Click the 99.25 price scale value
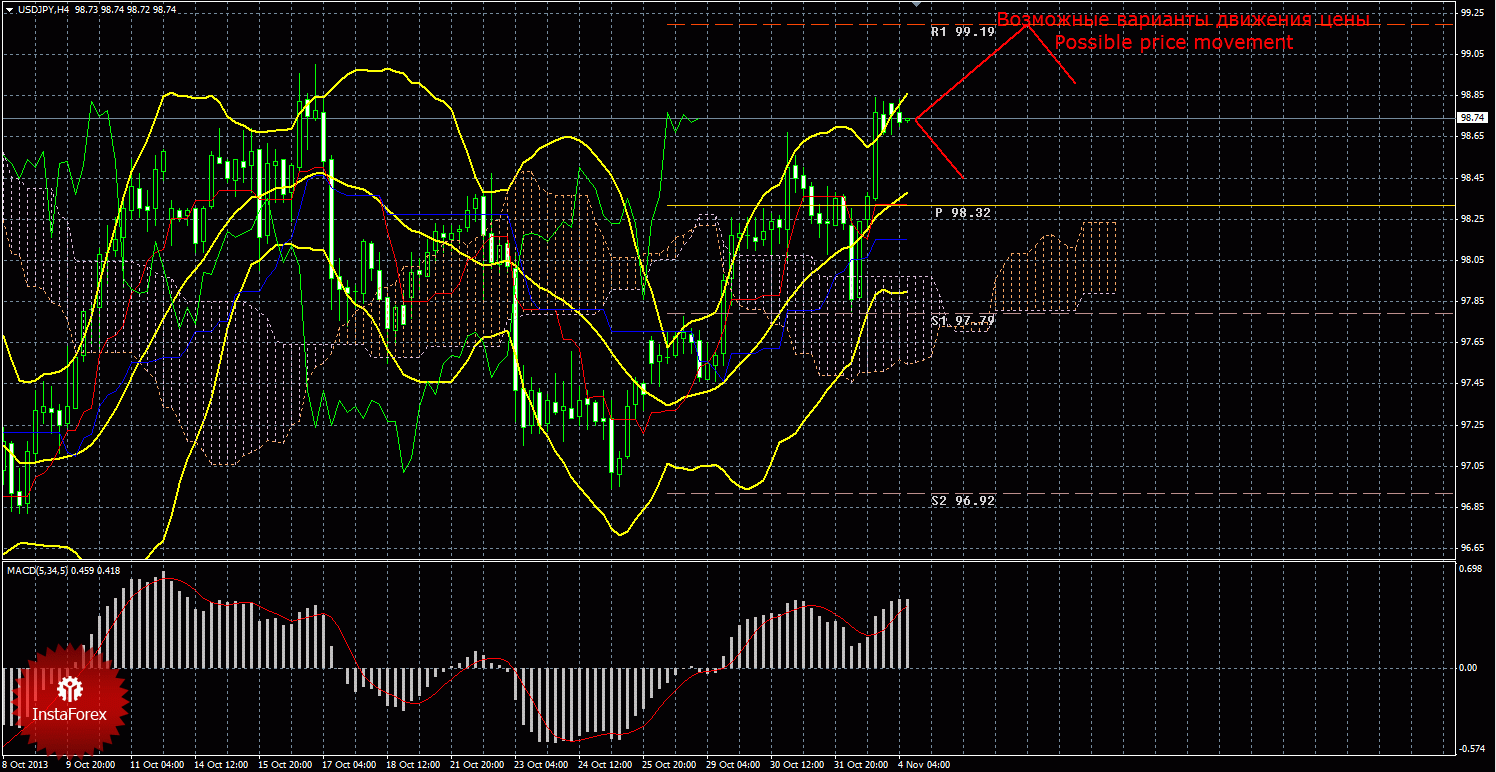This screenshot has width=1496, height=772. click(1470, 13)
